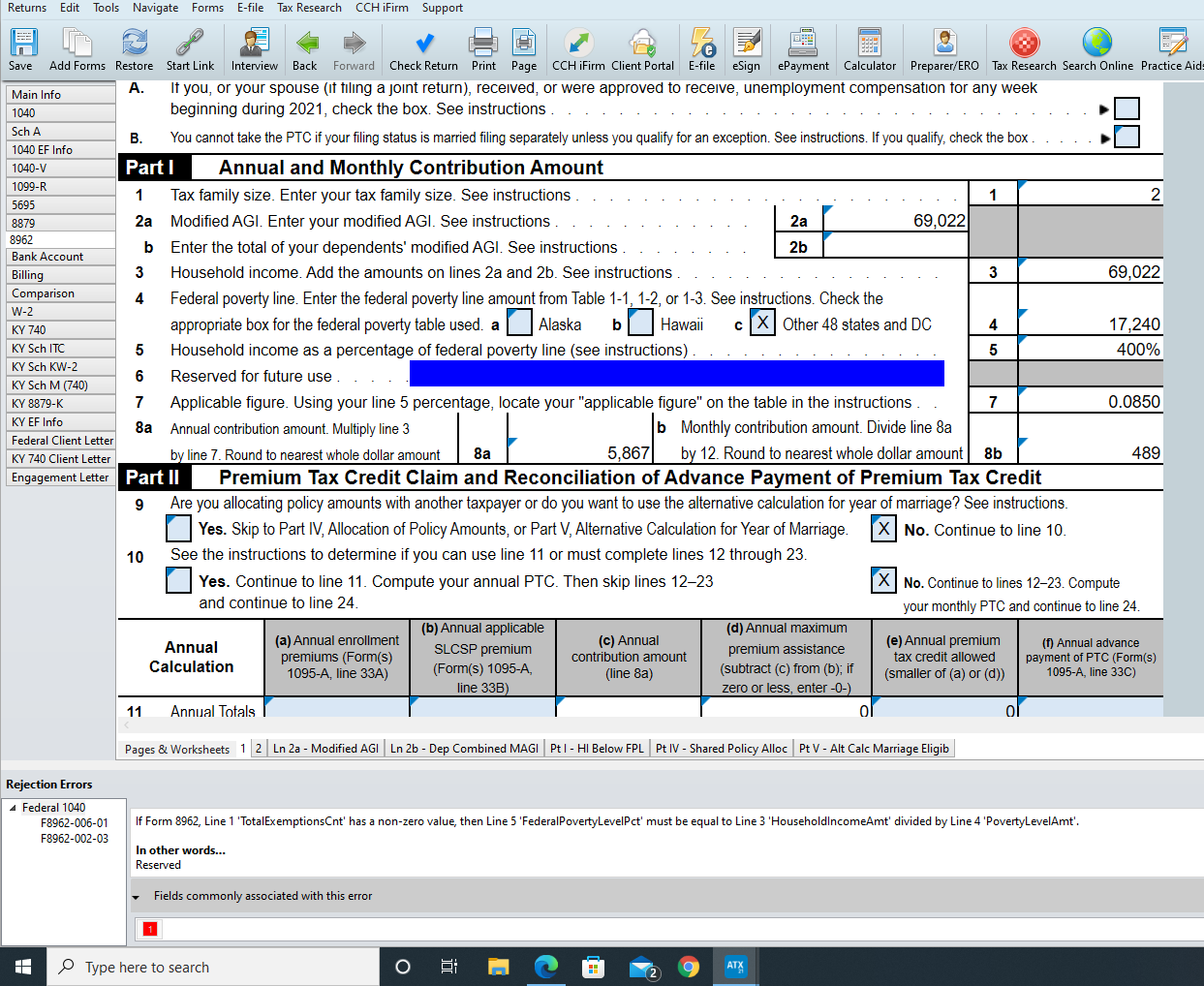
Task: Switch to Pt I - HI Below FPL tab
Action: click(597, 749)
